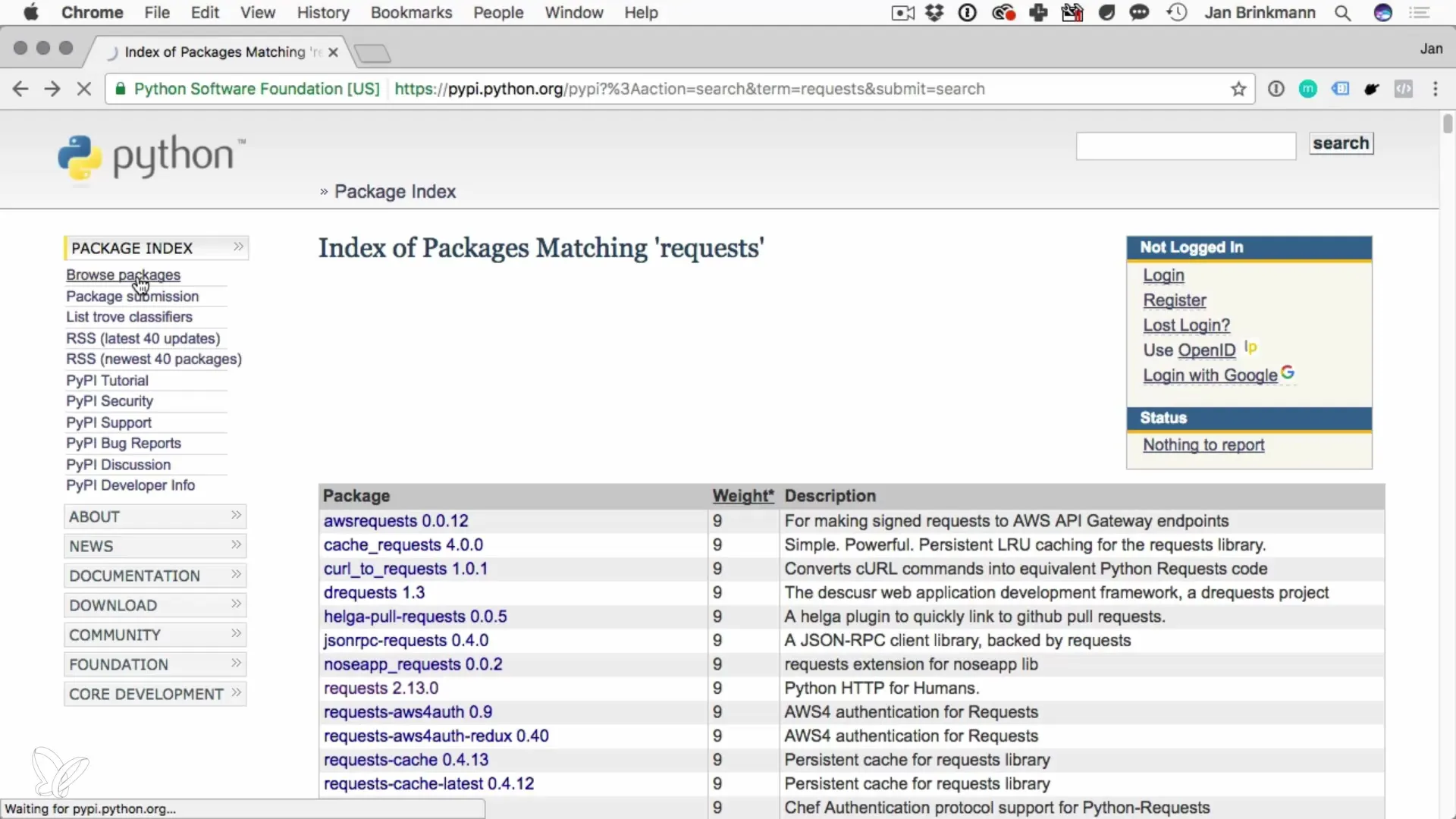The width and height of the screenshot is (1456, 819).
Task: Open the Register link
Action: pos(1175,300)
